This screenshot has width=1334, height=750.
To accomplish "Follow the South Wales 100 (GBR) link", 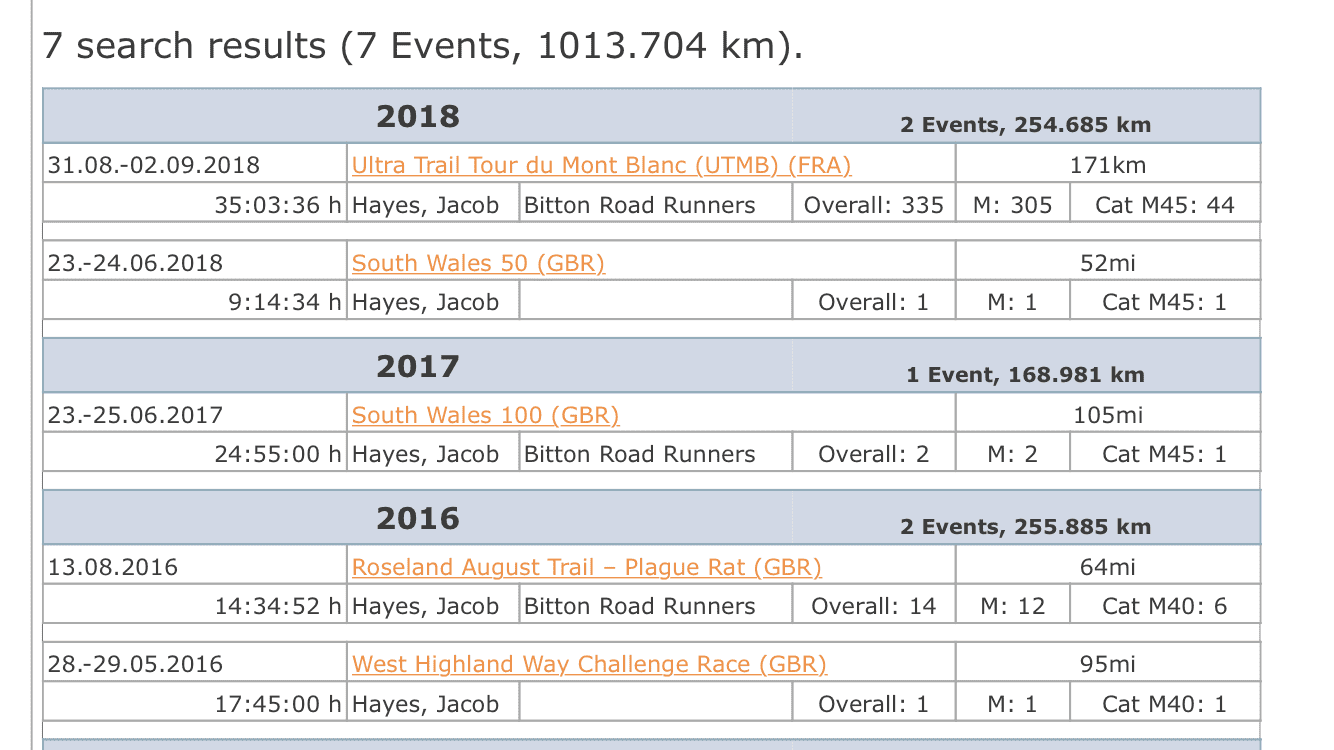I will [485, 415].
